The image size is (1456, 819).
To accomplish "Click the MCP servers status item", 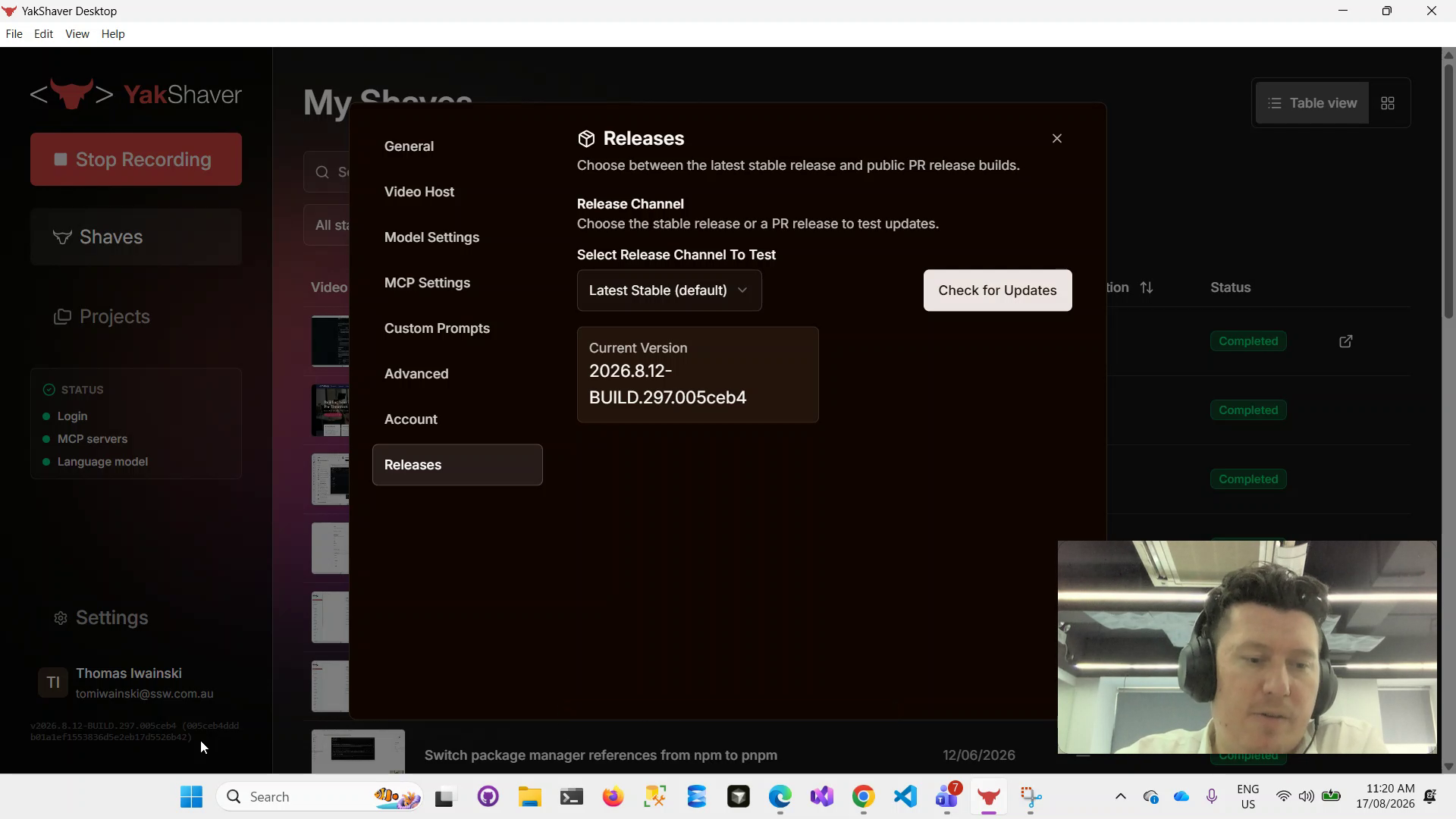I will (x=85, y=439).
